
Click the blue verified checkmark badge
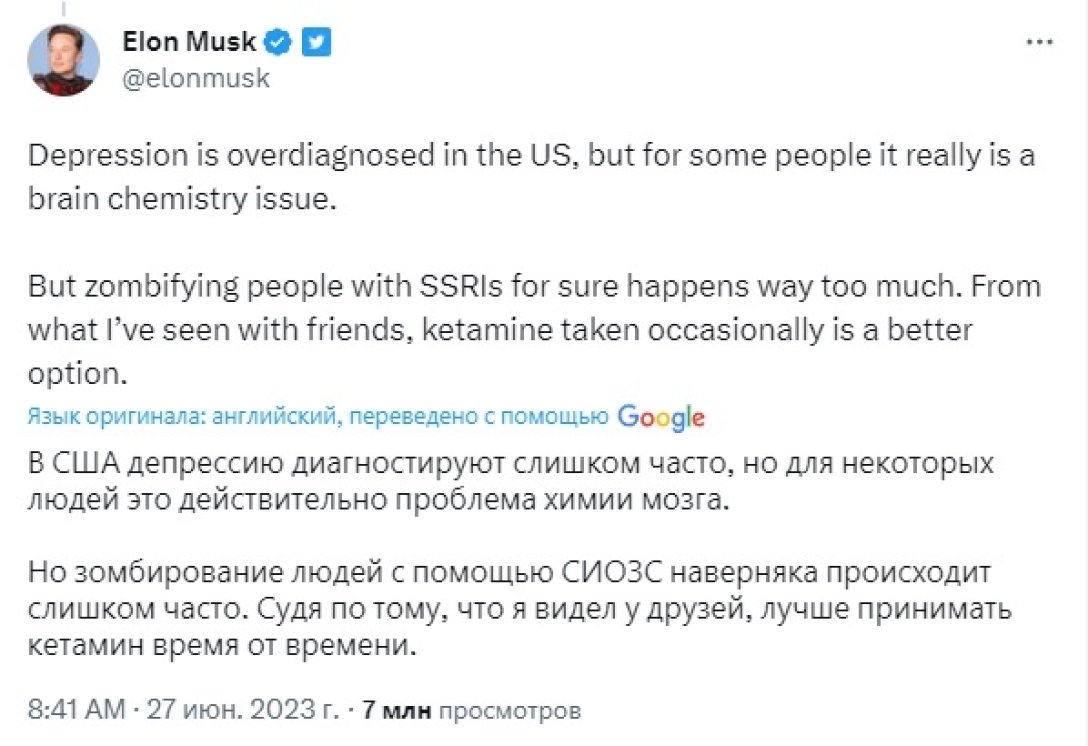pyautogui.click(x=278, y=42)
